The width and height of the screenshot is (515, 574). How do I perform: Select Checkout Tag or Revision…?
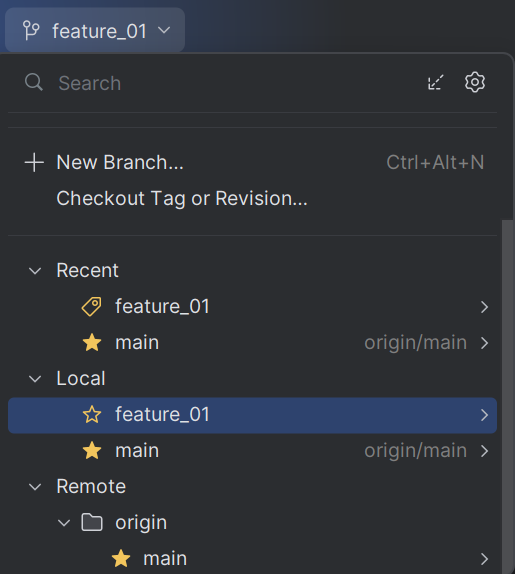click(x=182, y=198)
